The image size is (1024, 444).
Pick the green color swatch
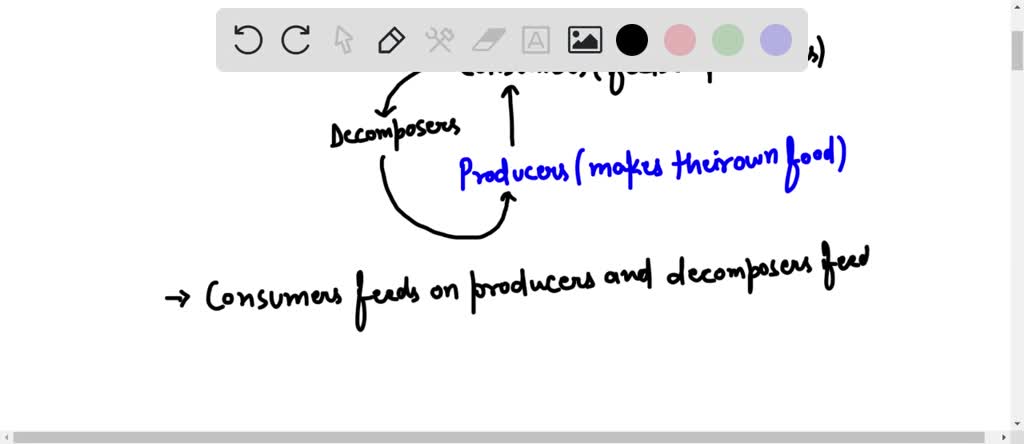click(x=728, y=40)
